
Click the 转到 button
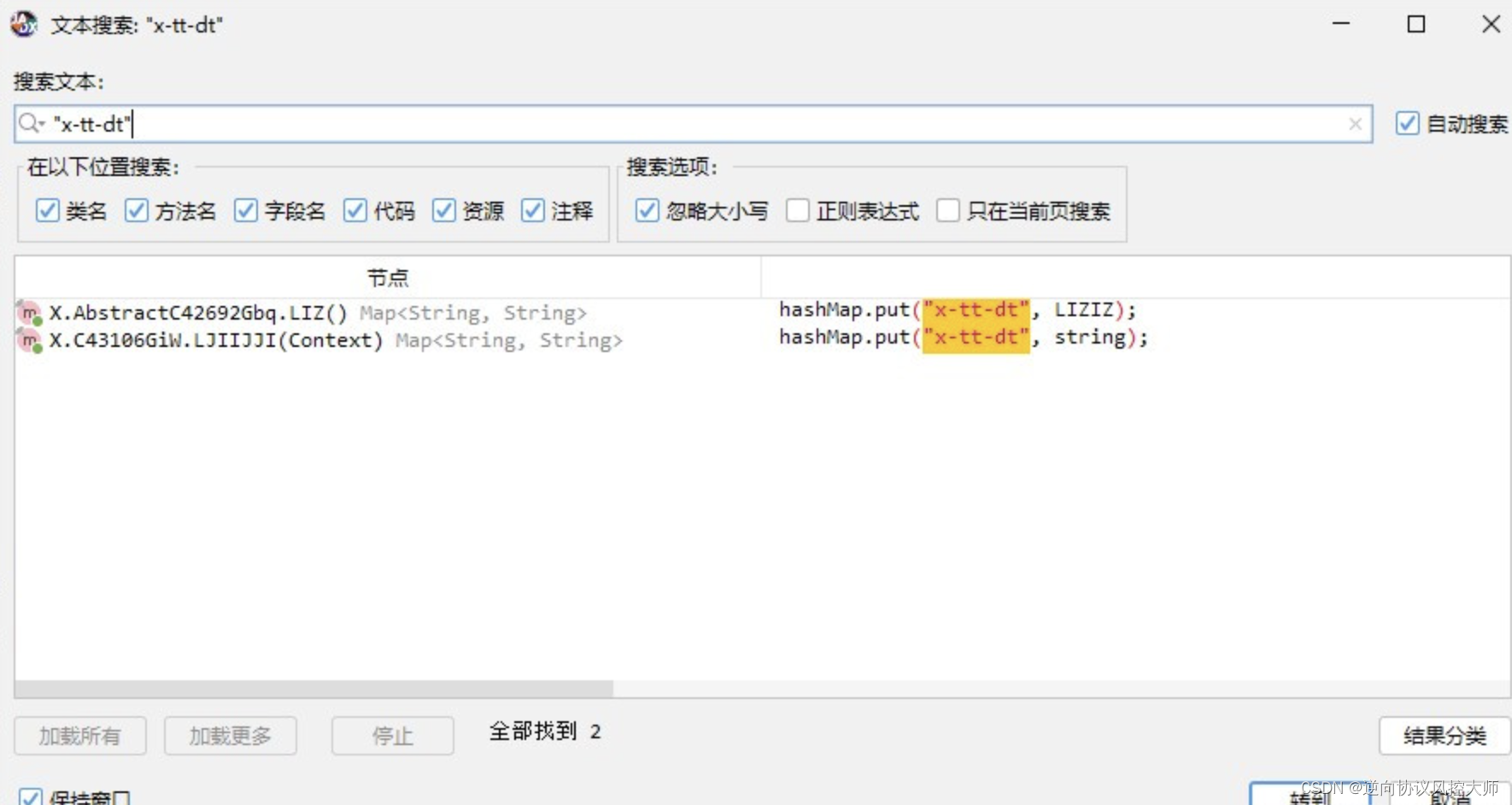pyautogui.click(x=1310, y=795)
